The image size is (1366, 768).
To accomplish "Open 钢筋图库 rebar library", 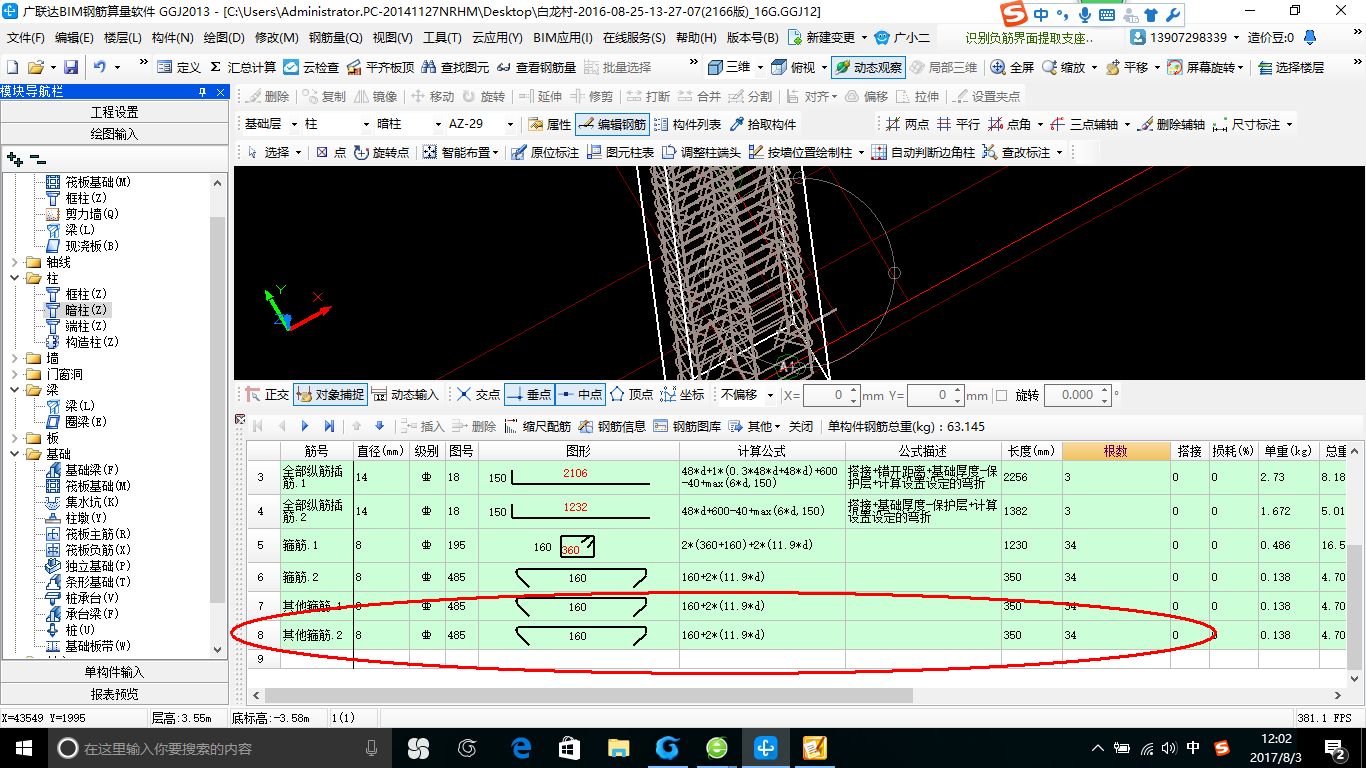I will tap(687, 426).
